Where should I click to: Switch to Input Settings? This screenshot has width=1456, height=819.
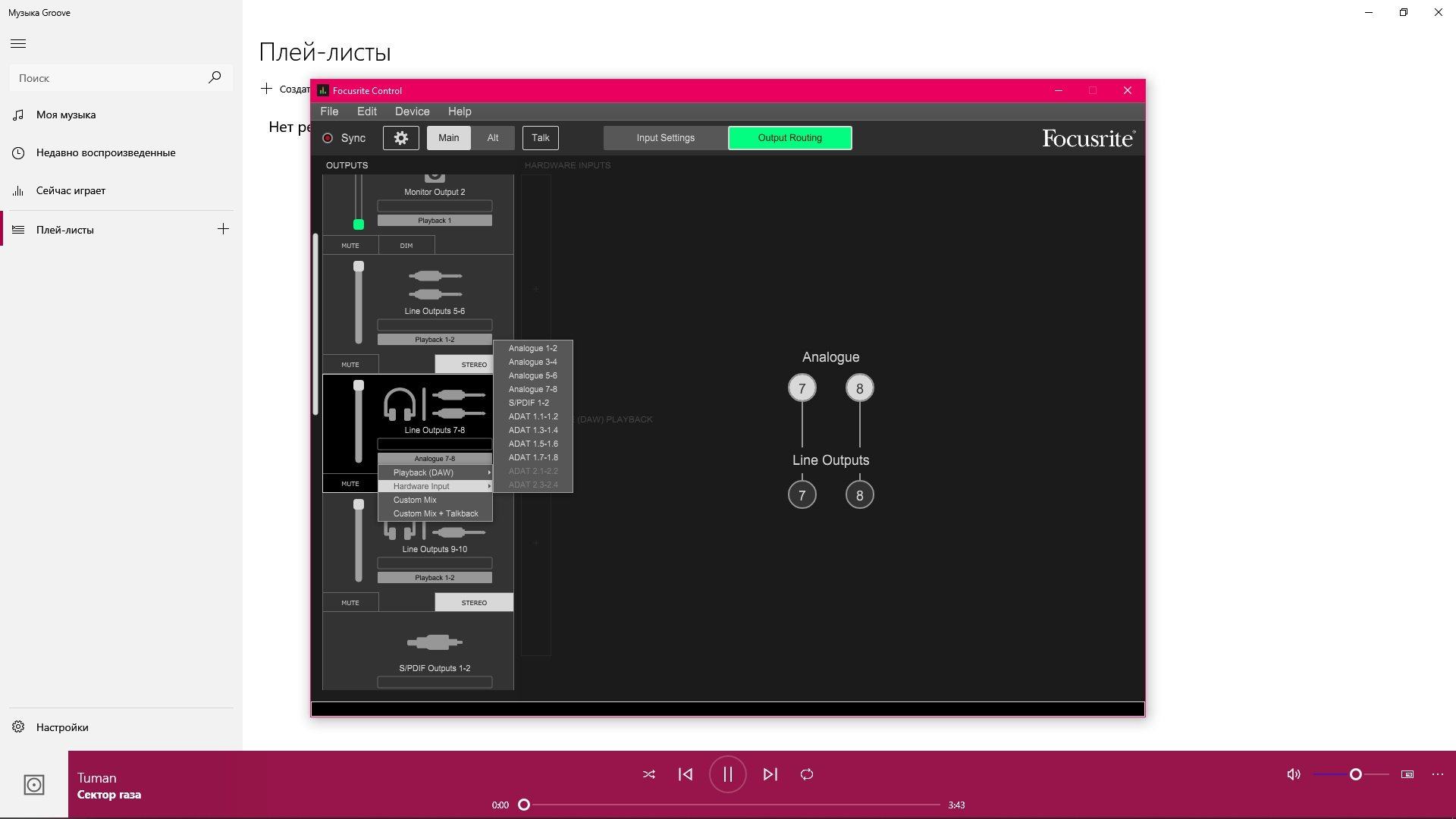tap(665, 138)
